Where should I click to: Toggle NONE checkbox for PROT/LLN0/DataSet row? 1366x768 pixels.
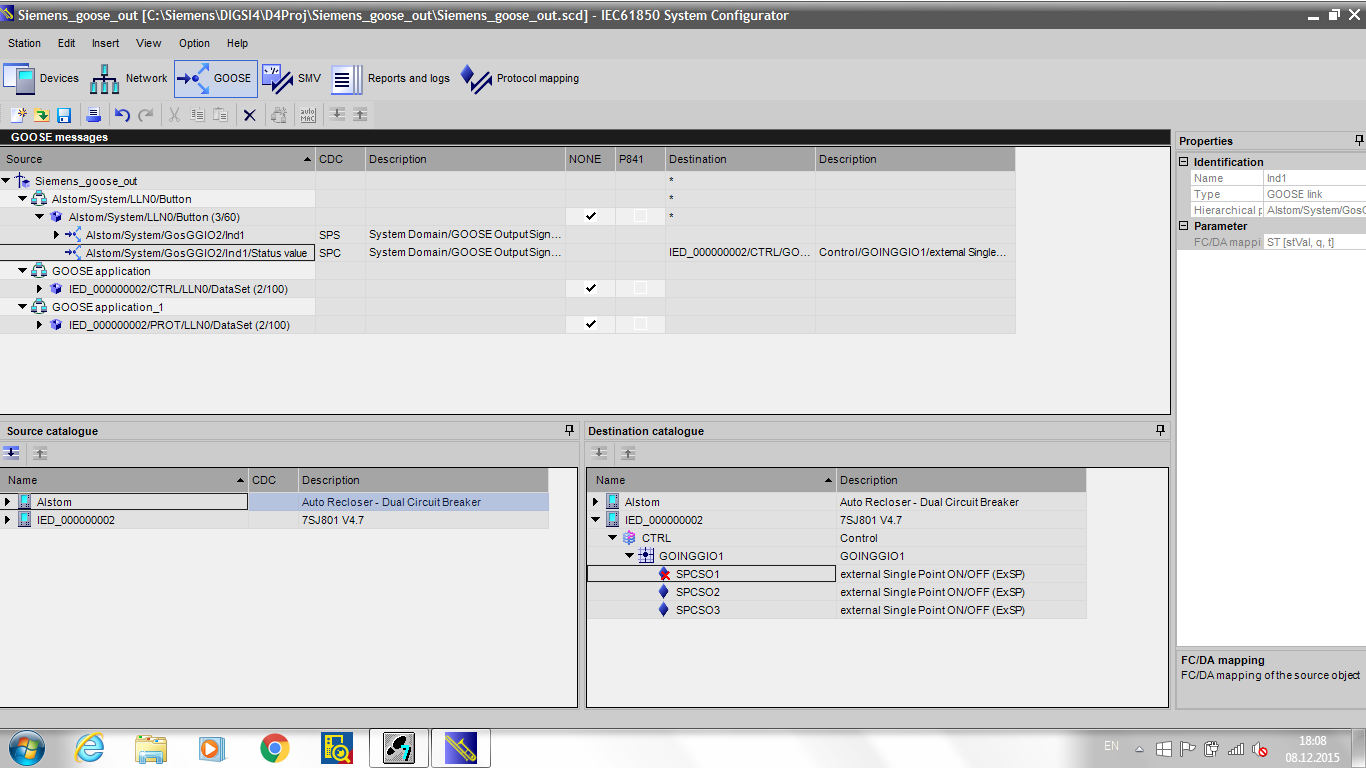pos(589,324)
